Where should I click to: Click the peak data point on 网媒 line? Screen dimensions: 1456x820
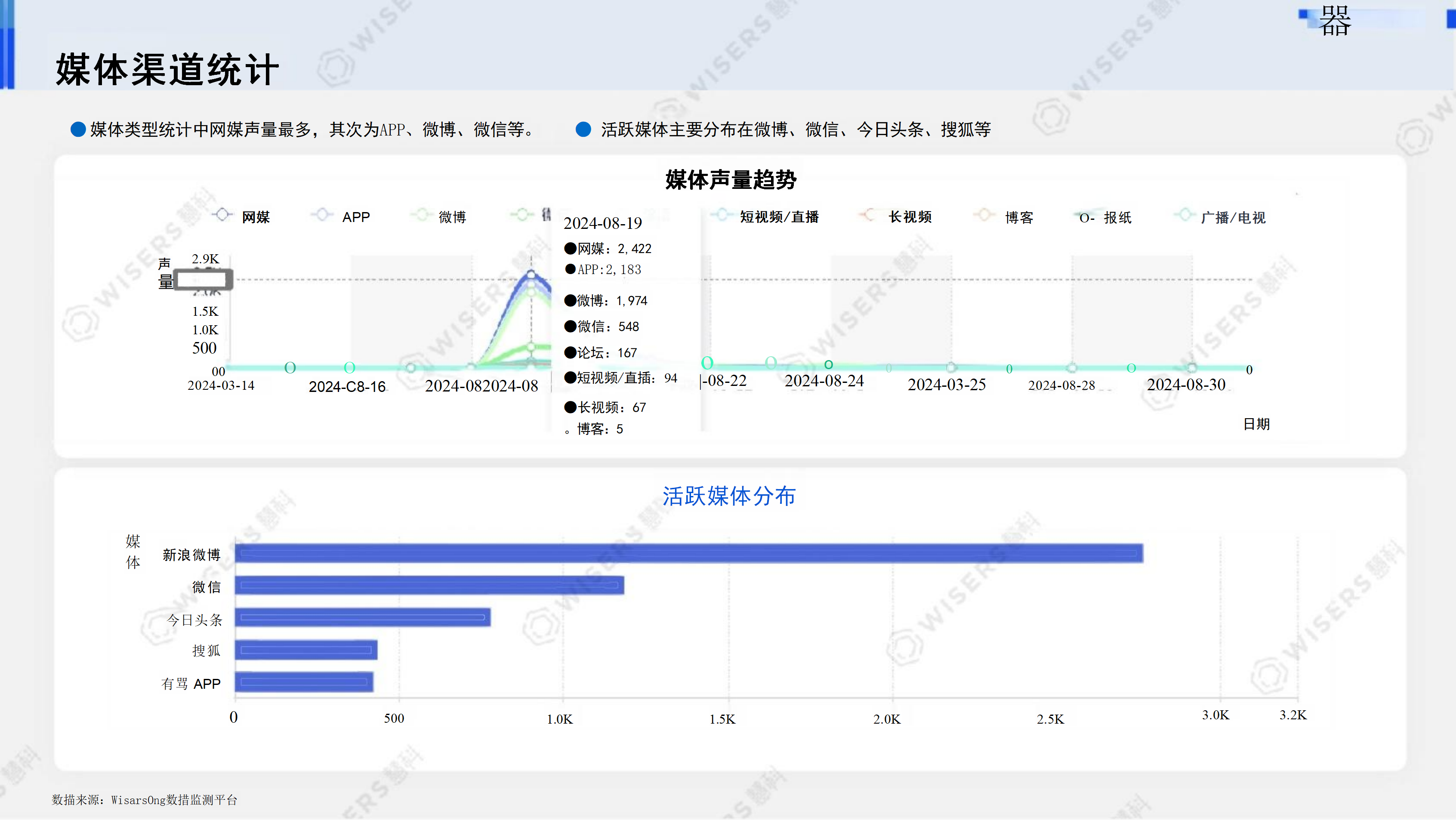click(531, 274)
